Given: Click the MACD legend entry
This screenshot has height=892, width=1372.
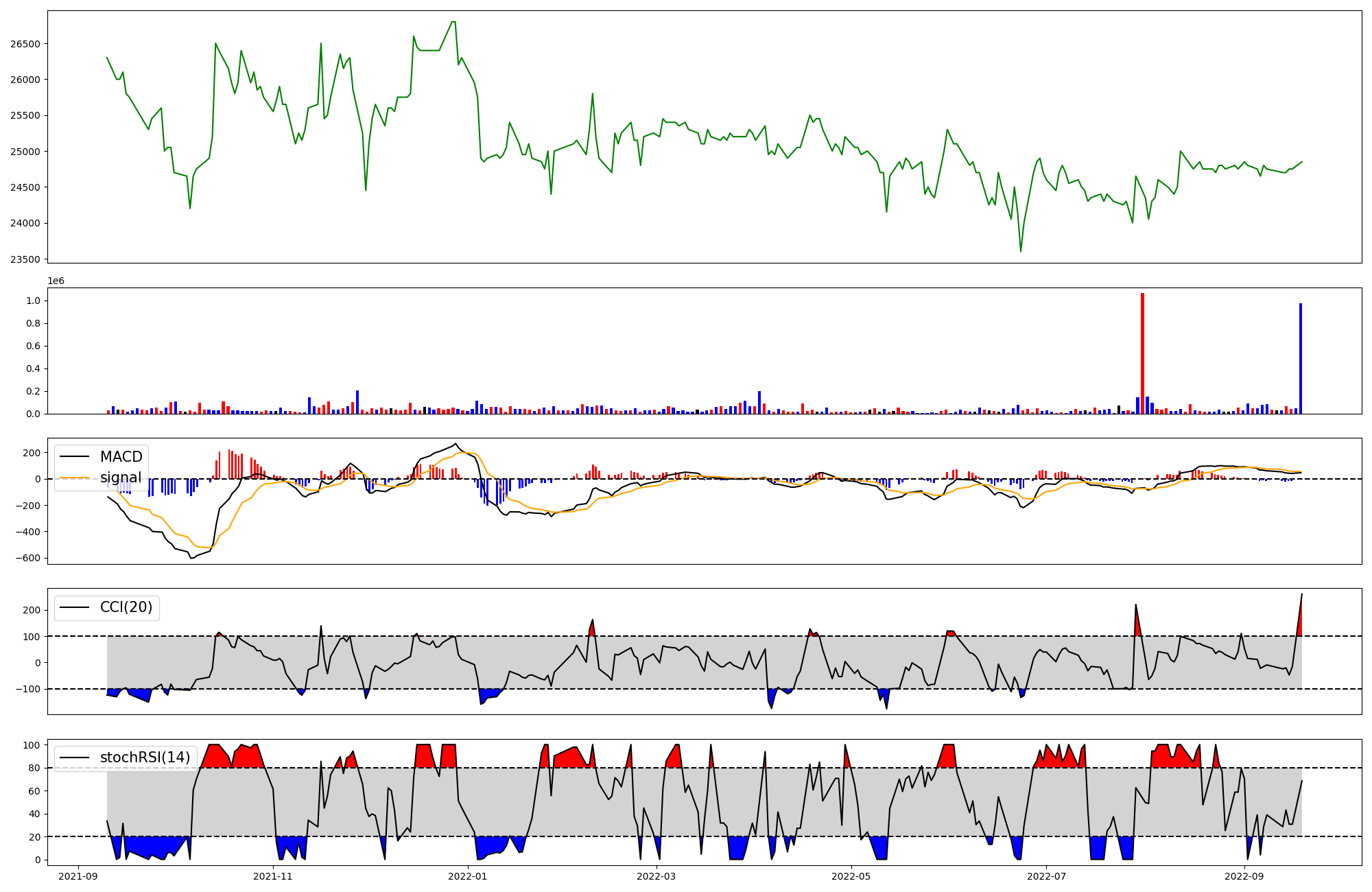Looking at the screenshot, I should click(x=121, y=457).
